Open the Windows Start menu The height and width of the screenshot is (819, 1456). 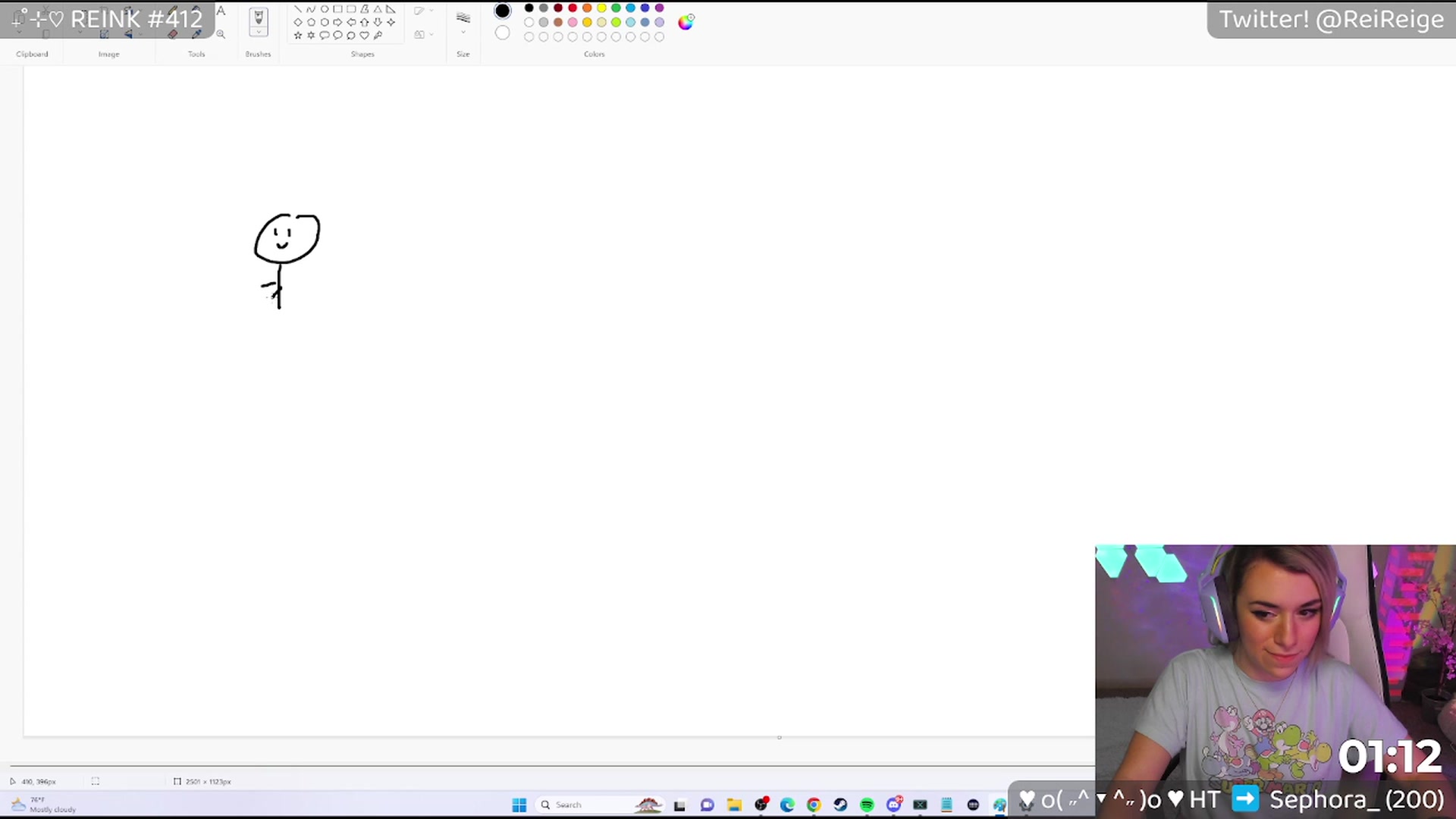(519, 805)
